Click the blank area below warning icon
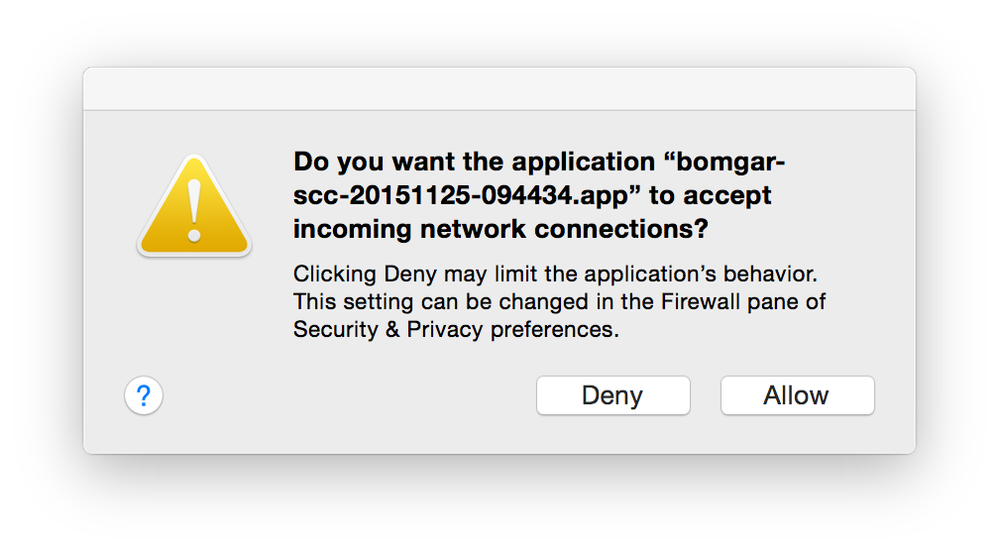This screenshot has height=553, width=999. coord(194,312)
